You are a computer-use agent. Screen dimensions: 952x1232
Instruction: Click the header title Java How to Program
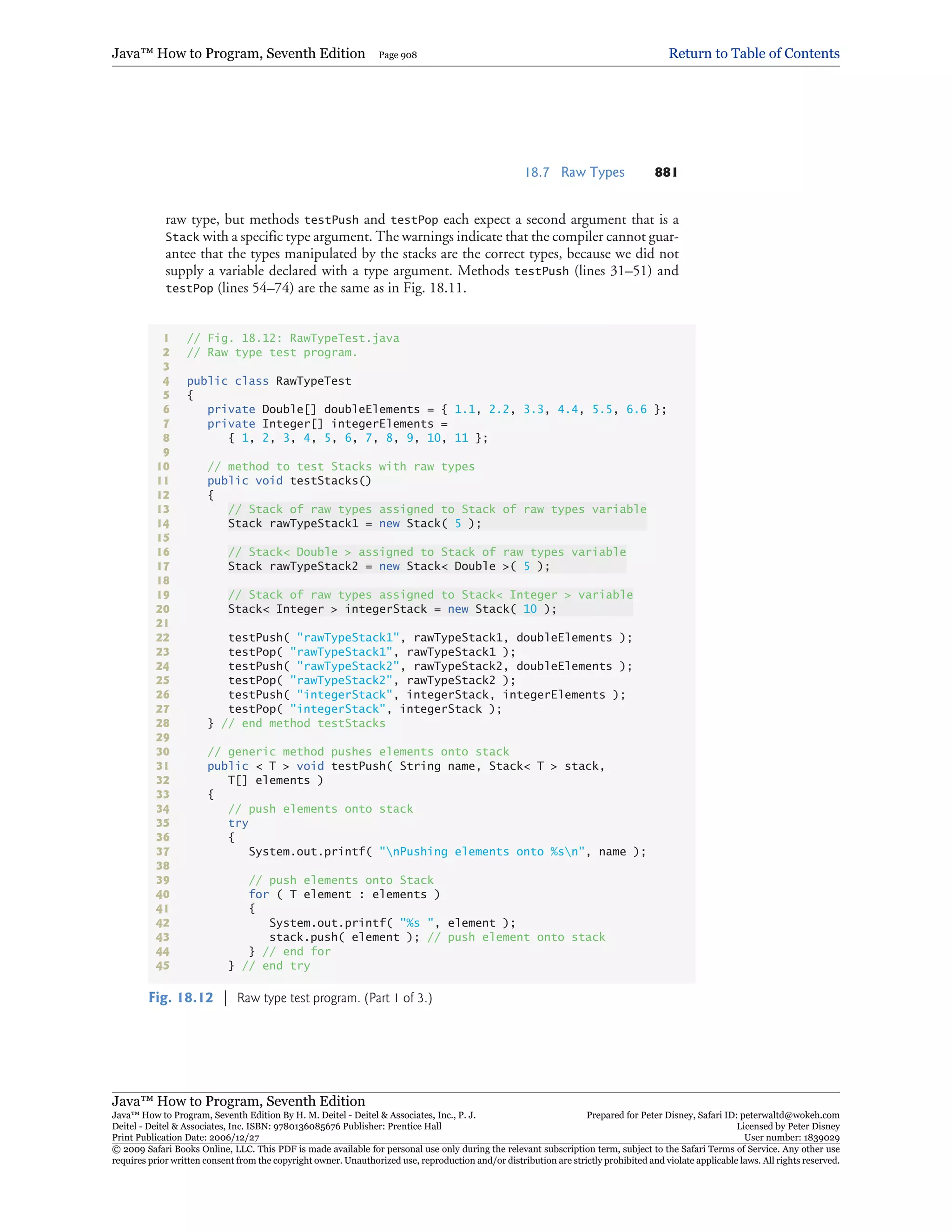click(x=238, y=53)
